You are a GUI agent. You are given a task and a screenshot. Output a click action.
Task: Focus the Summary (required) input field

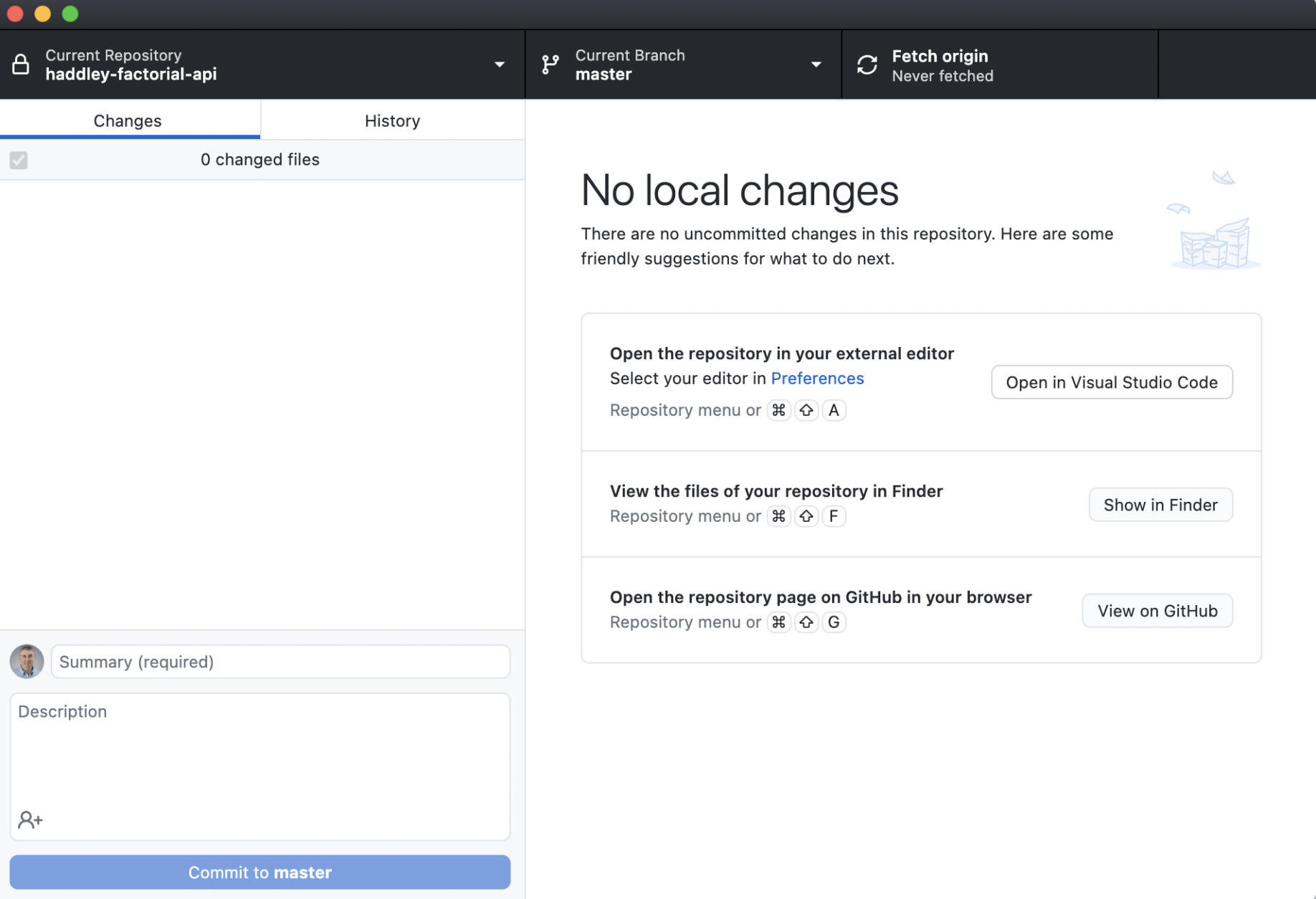click(280, 662)
